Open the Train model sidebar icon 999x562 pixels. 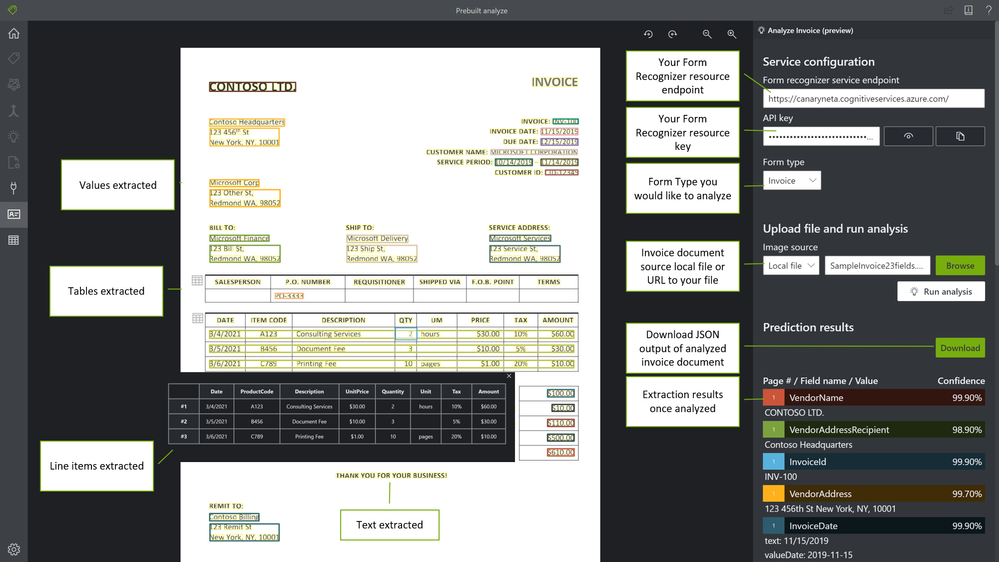[x=13, y=85]
